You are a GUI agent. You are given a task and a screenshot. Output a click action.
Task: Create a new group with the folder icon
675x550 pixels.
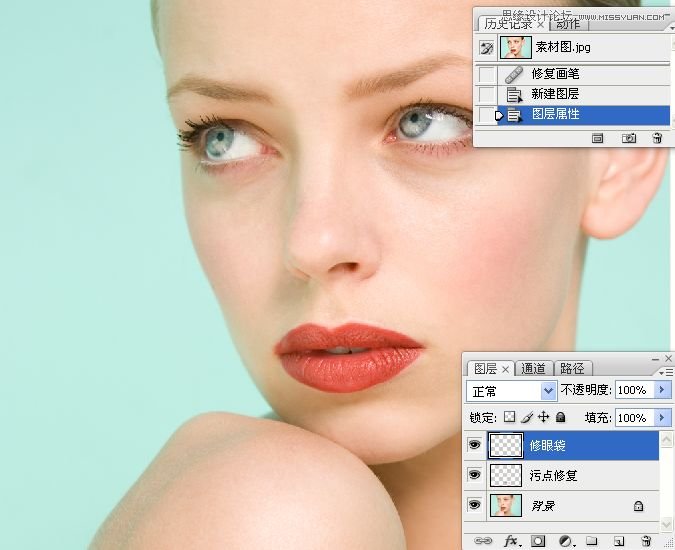coord(592,541)
